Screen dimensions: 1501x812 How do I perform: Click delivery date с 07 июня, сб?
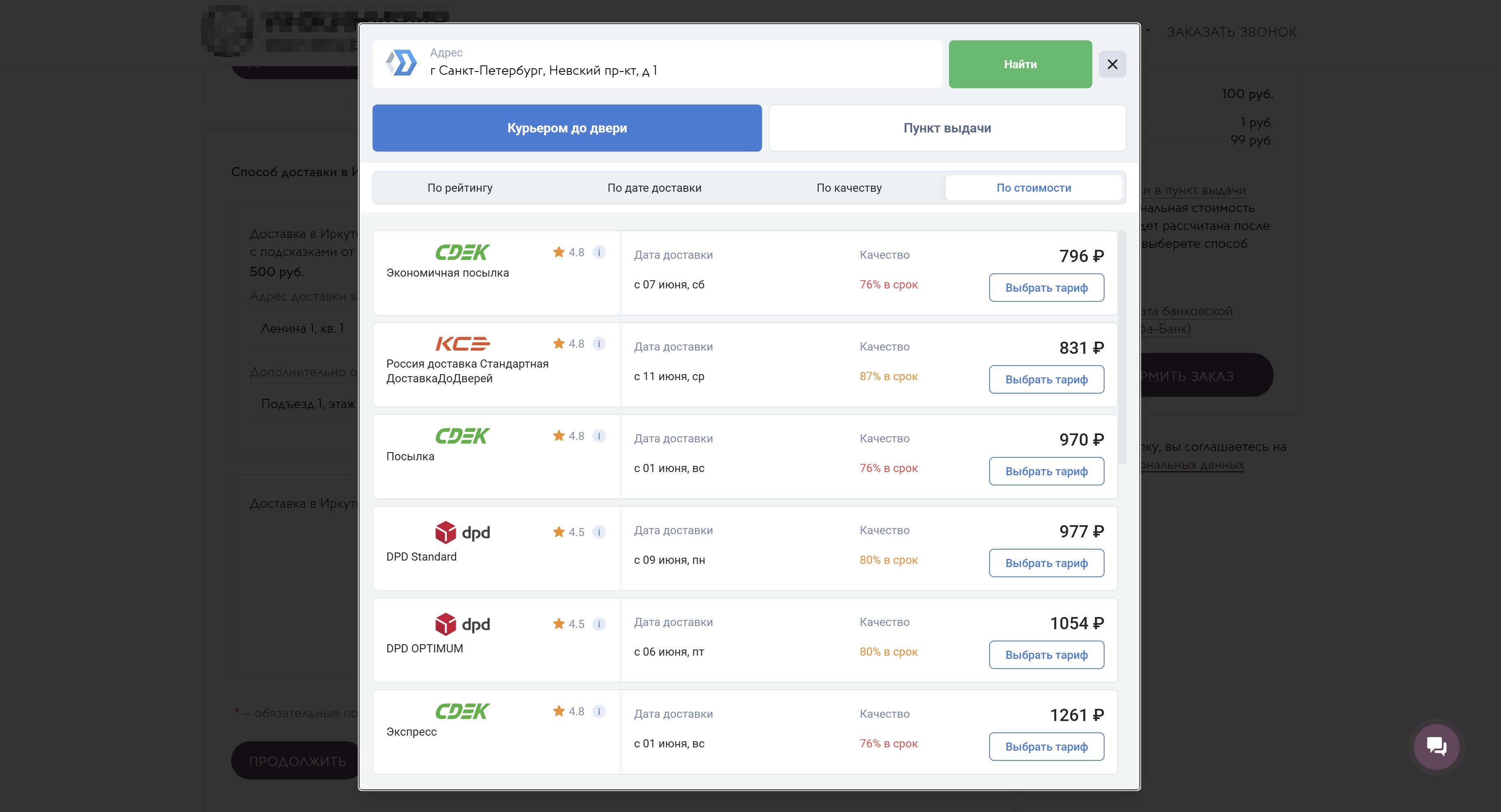tap(669, 285)
